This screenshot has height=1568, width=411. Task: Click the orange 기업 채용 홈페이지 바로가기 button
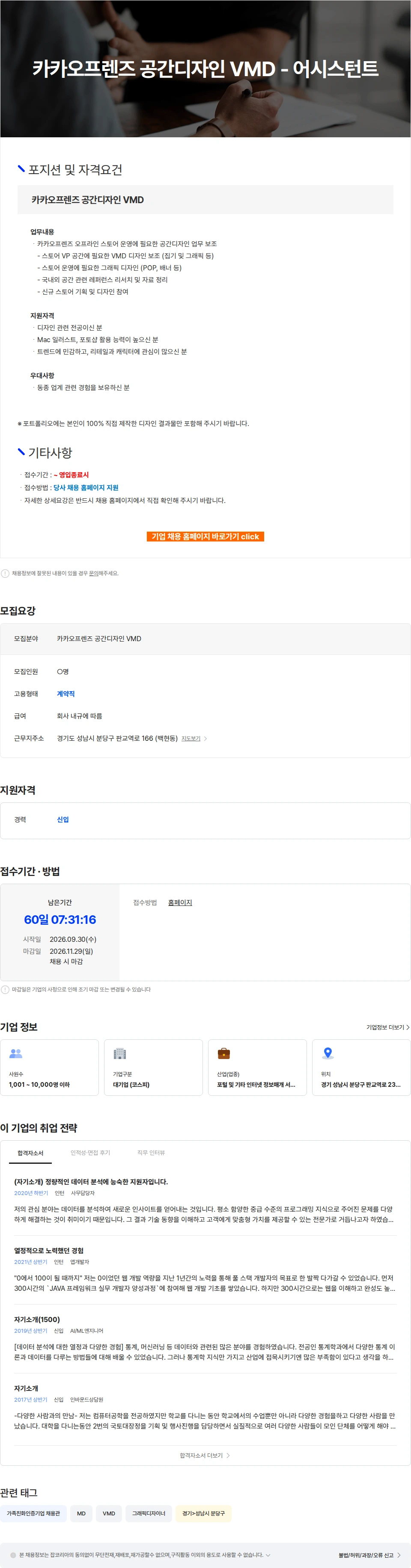tap(205, 536)
